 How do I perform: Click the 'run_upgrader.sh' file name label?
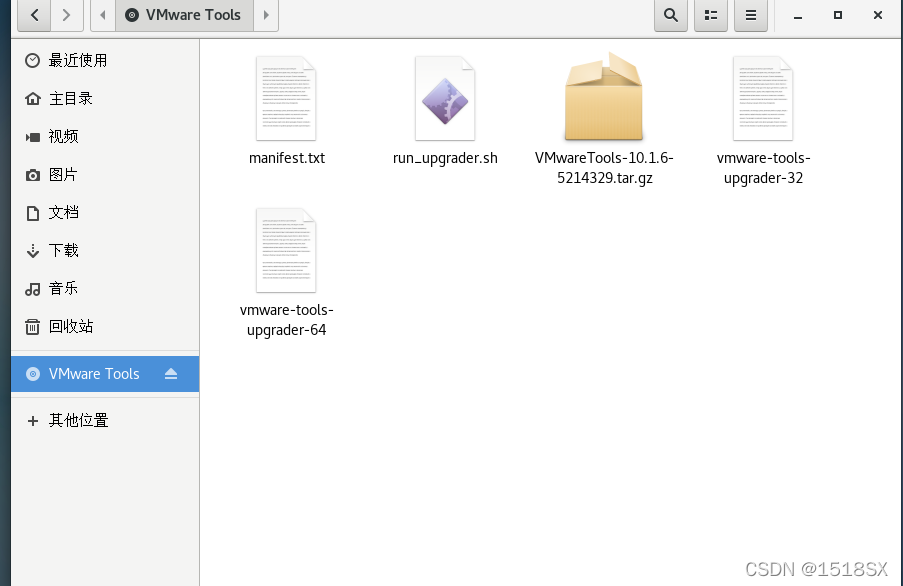coord(445,158)
